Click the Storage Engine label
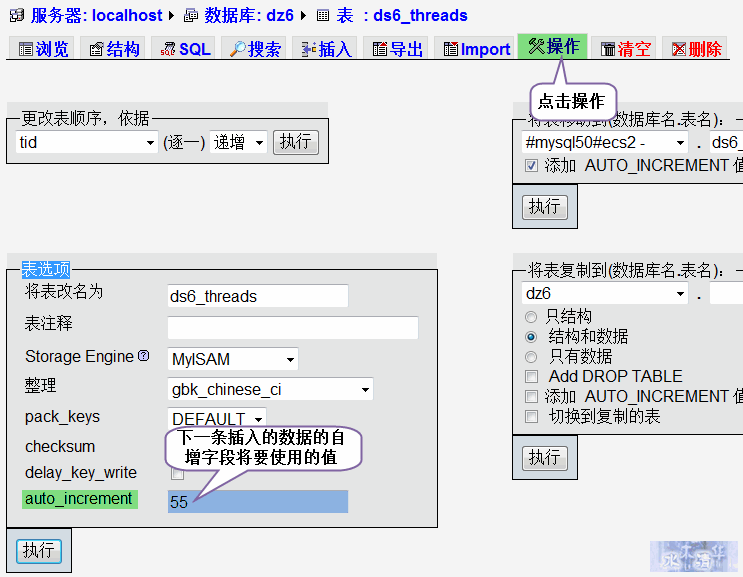 tap(80, 356)
